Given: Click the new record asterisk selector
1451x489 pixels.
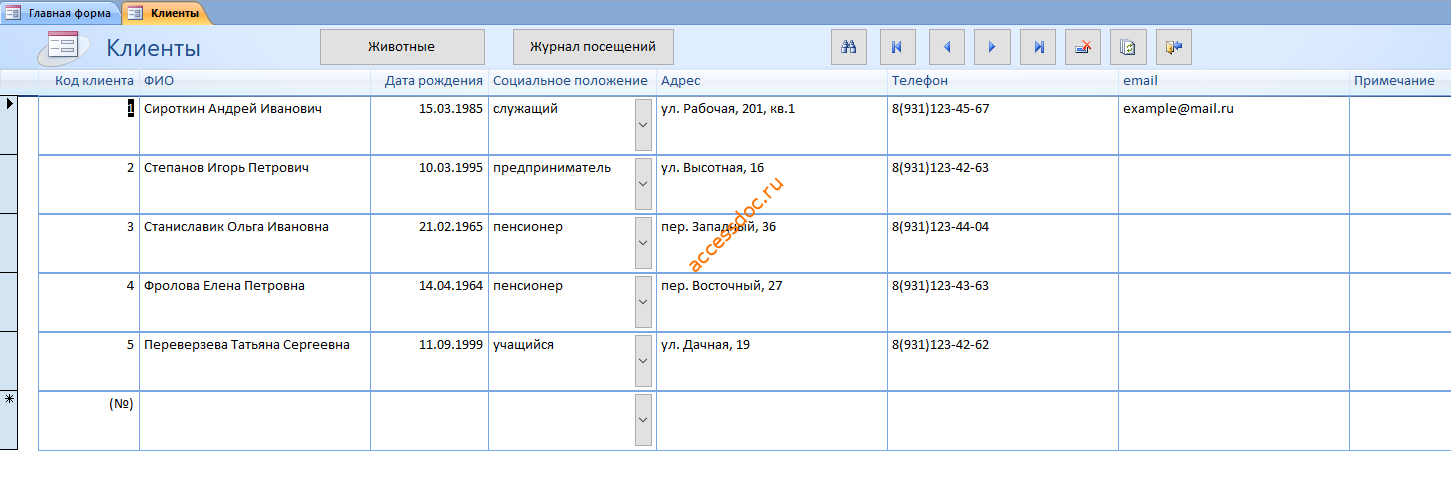Looking at the screenshot, I should coord(9,420).
